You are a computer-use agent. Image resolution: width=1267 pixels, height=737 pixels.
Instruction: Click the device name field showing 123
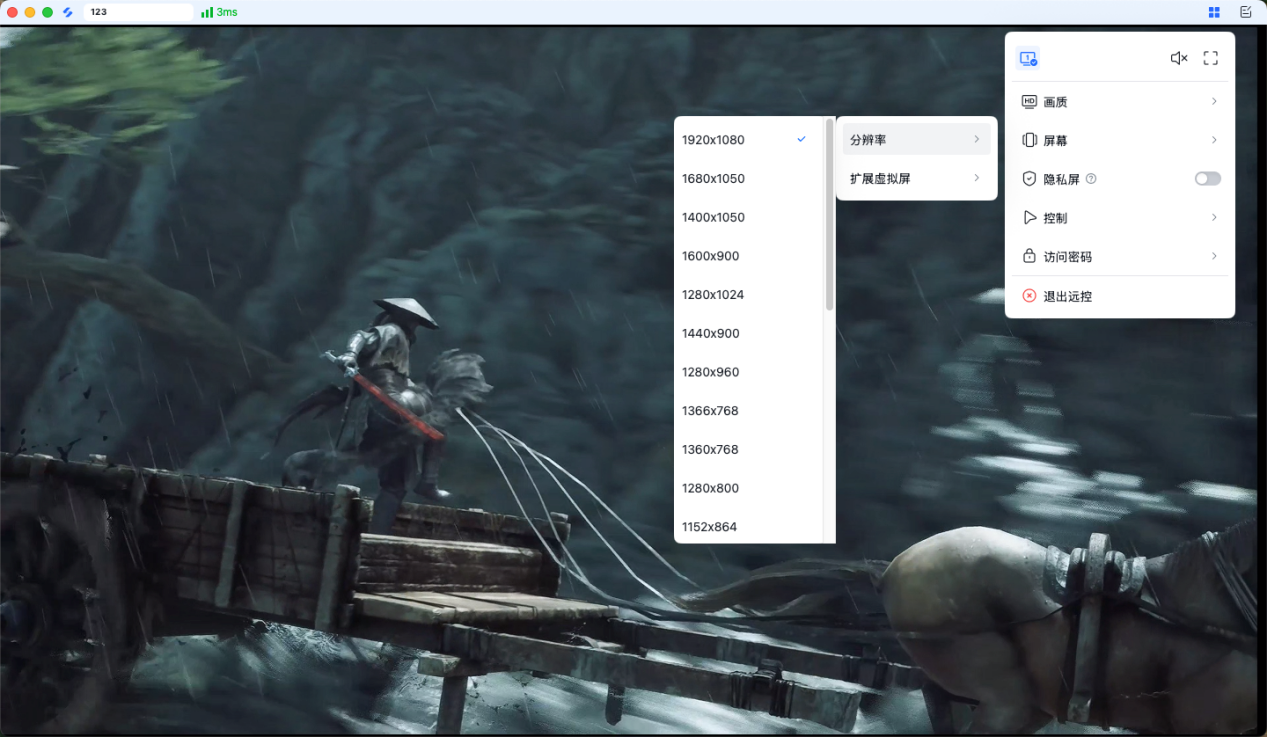coord(138,12)
